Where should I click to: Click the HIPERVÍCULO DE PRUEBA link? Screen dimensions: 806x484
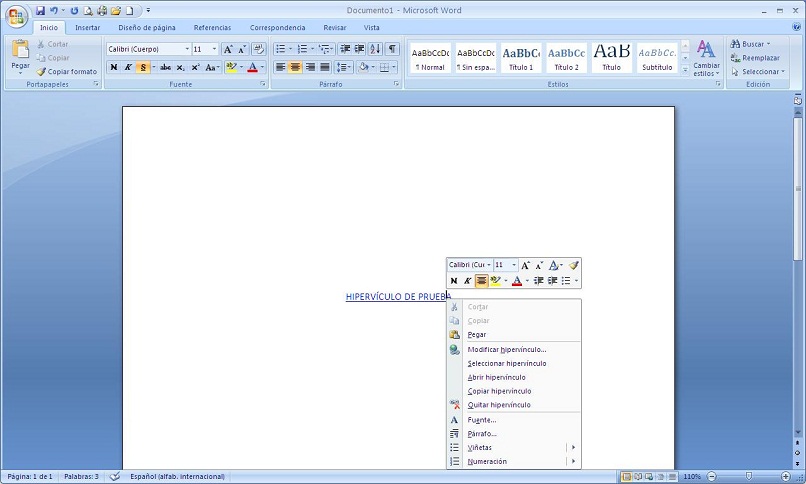398,297
